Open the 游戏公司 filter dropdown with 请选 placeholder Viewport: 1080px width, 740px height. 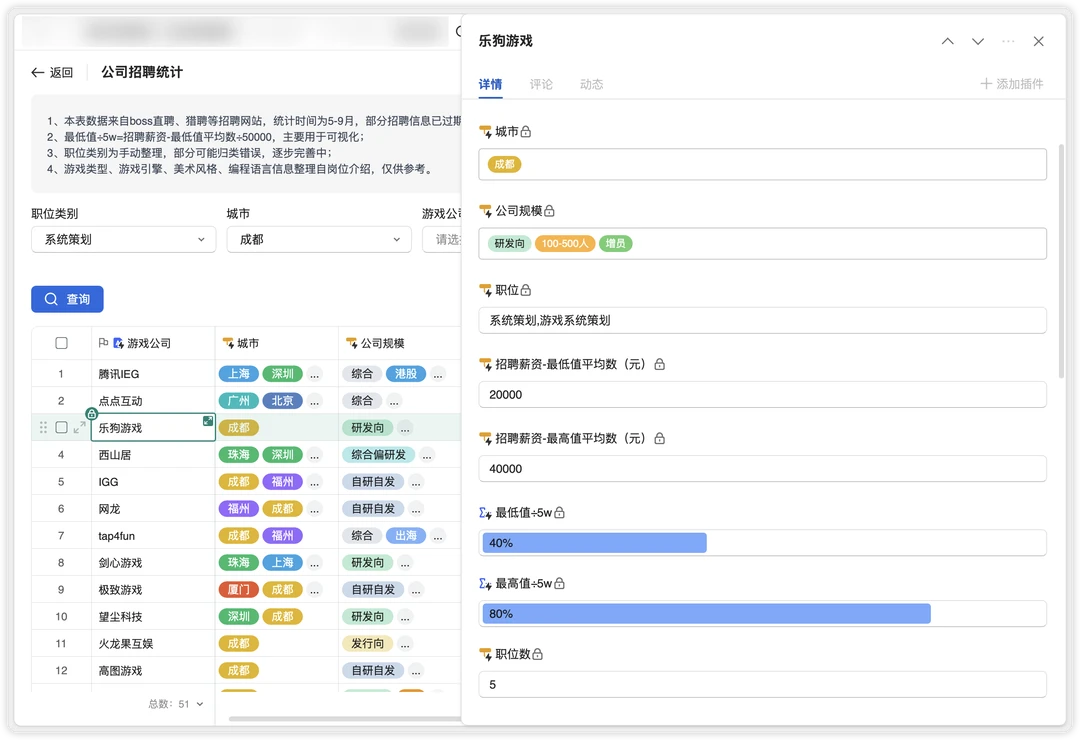pos(442,240)
